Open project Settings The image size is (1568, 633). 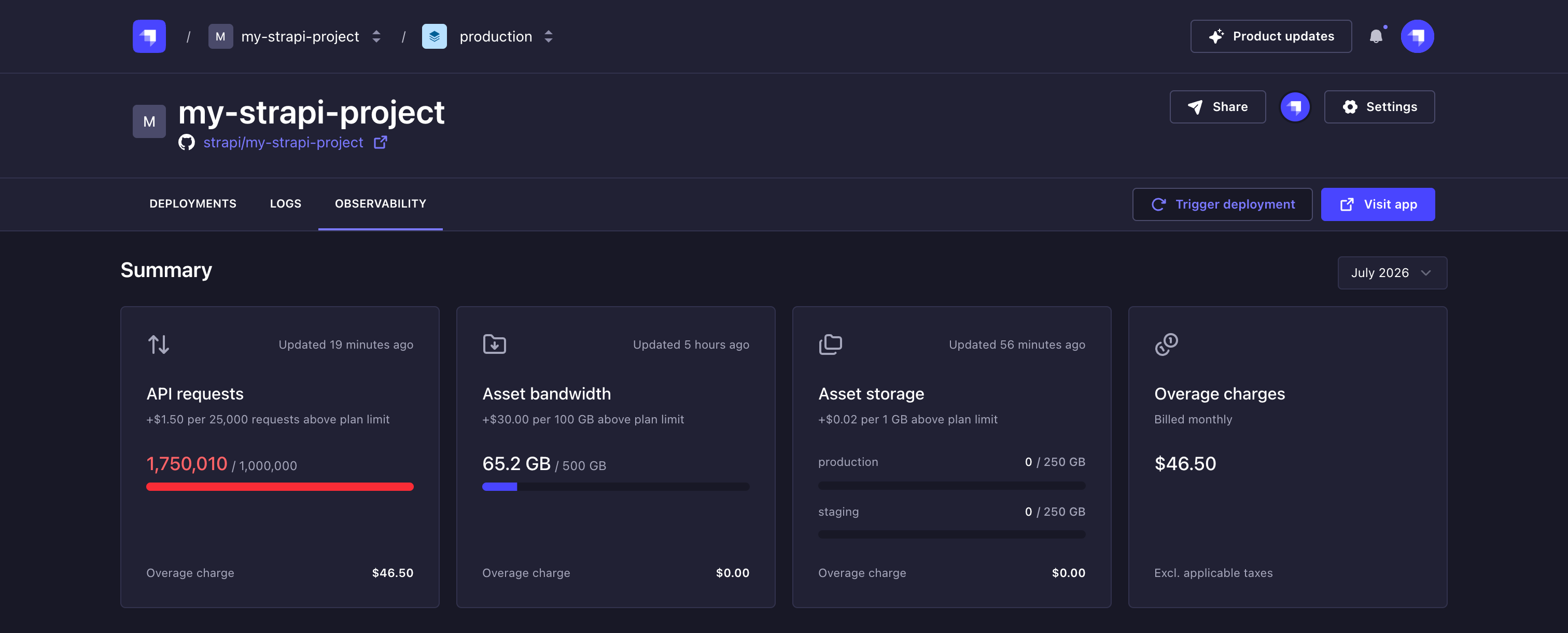(1379, 107)
